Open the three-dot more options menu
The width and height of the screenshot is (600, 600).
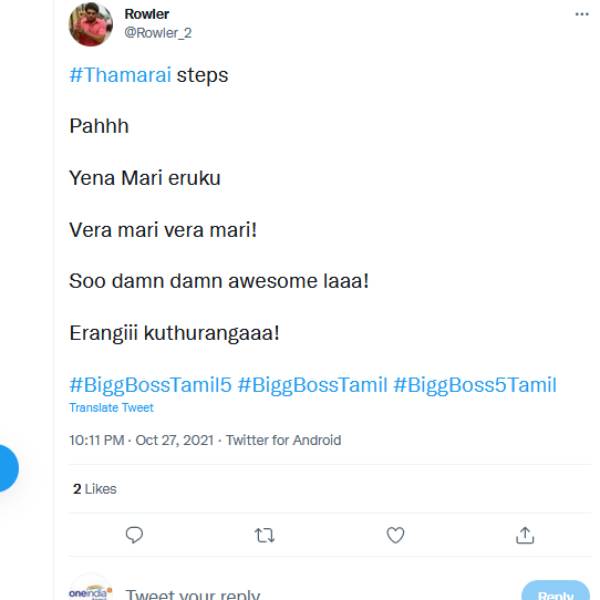(x=582, y=15)
